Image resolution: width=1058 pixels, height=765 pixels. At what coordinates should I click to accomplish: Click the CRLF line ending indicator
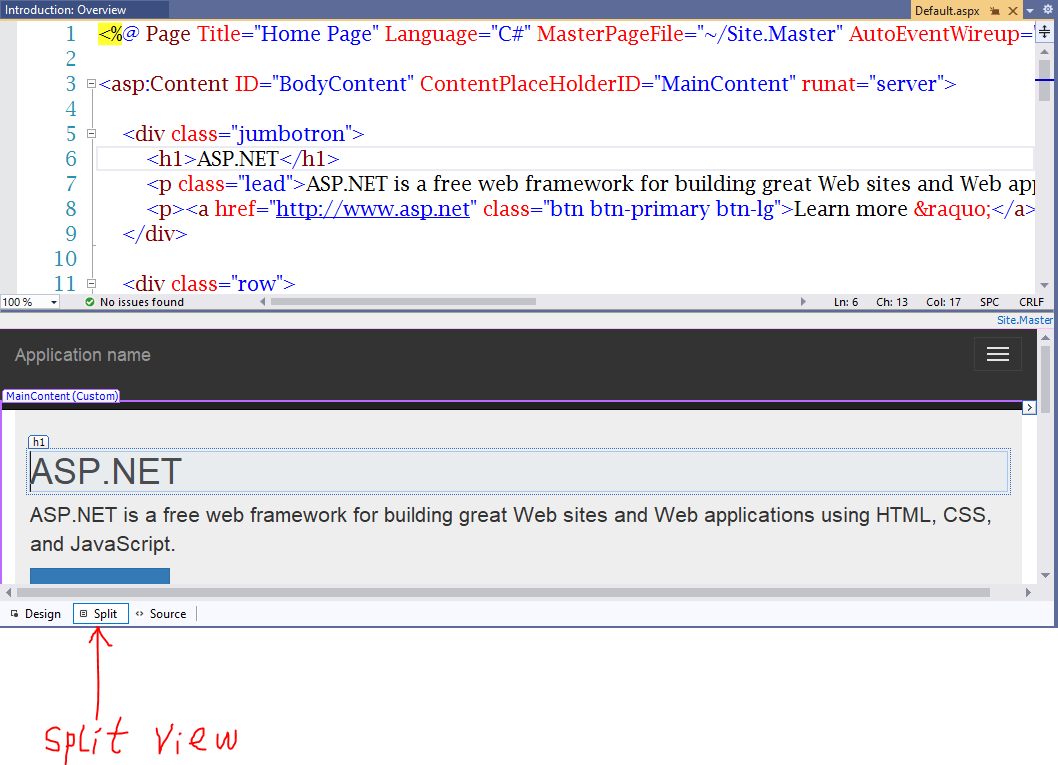click(1031, 302)
